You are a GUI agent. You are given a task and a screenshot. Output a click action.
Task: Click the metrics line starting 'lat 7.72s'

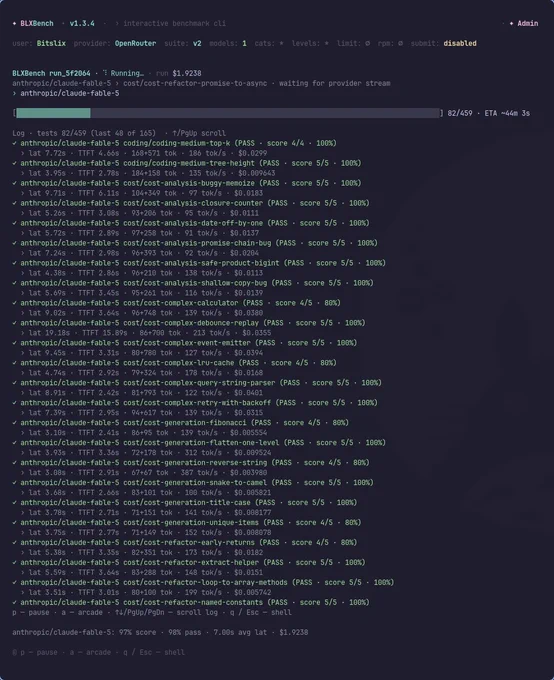click(x=144, y=153)
